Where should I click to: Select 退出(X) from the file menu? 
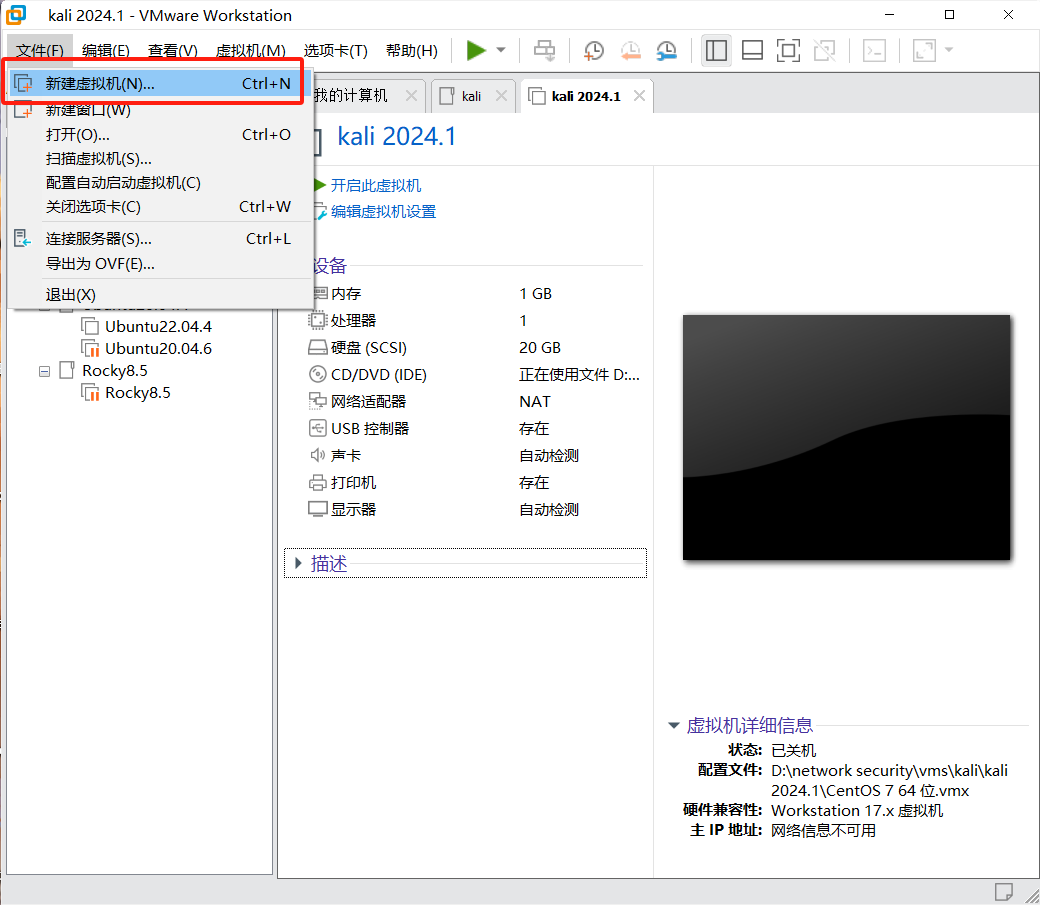click(160, 295)
